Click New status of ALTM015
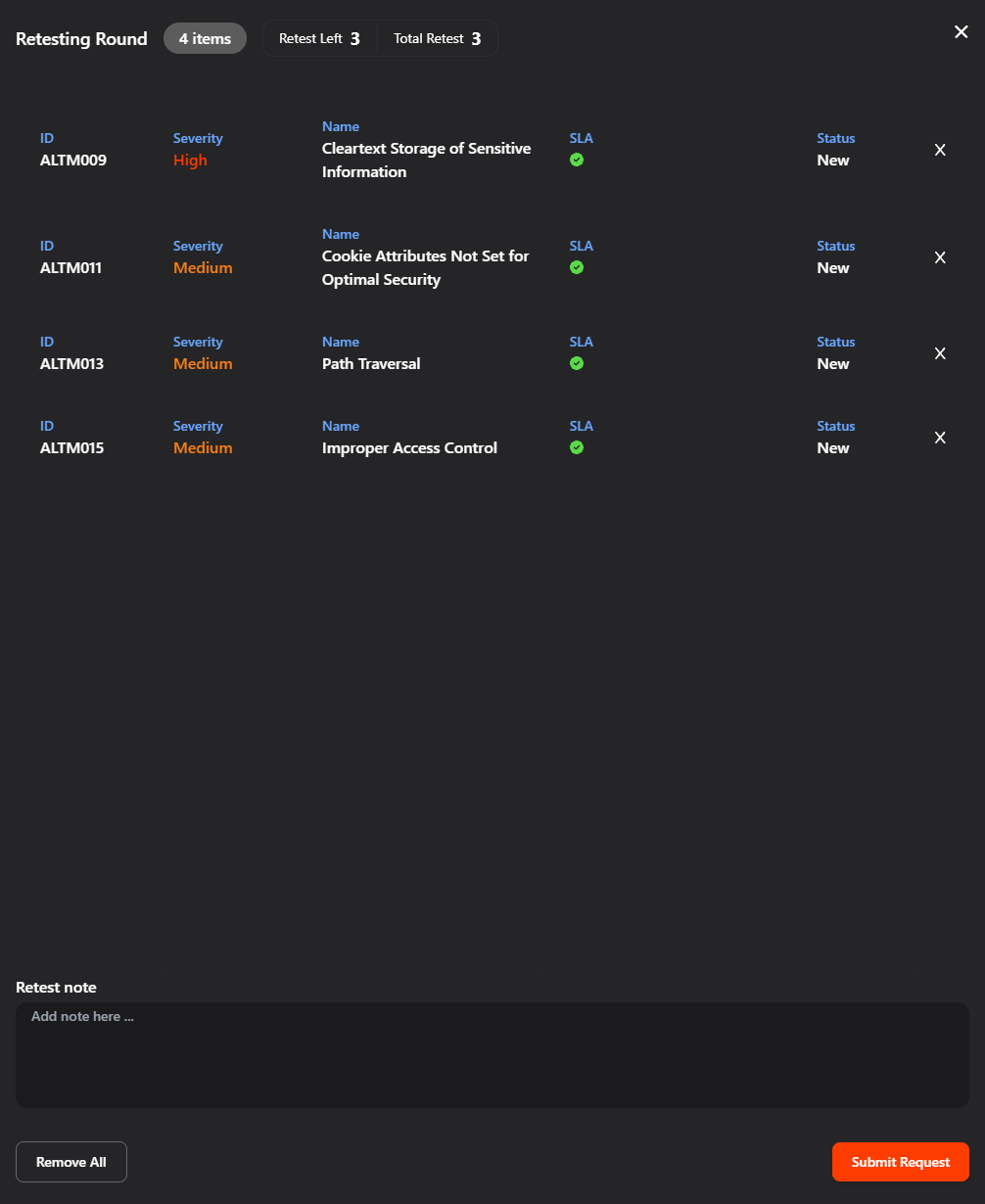The image size is (985, 1204). coord(833,448)
